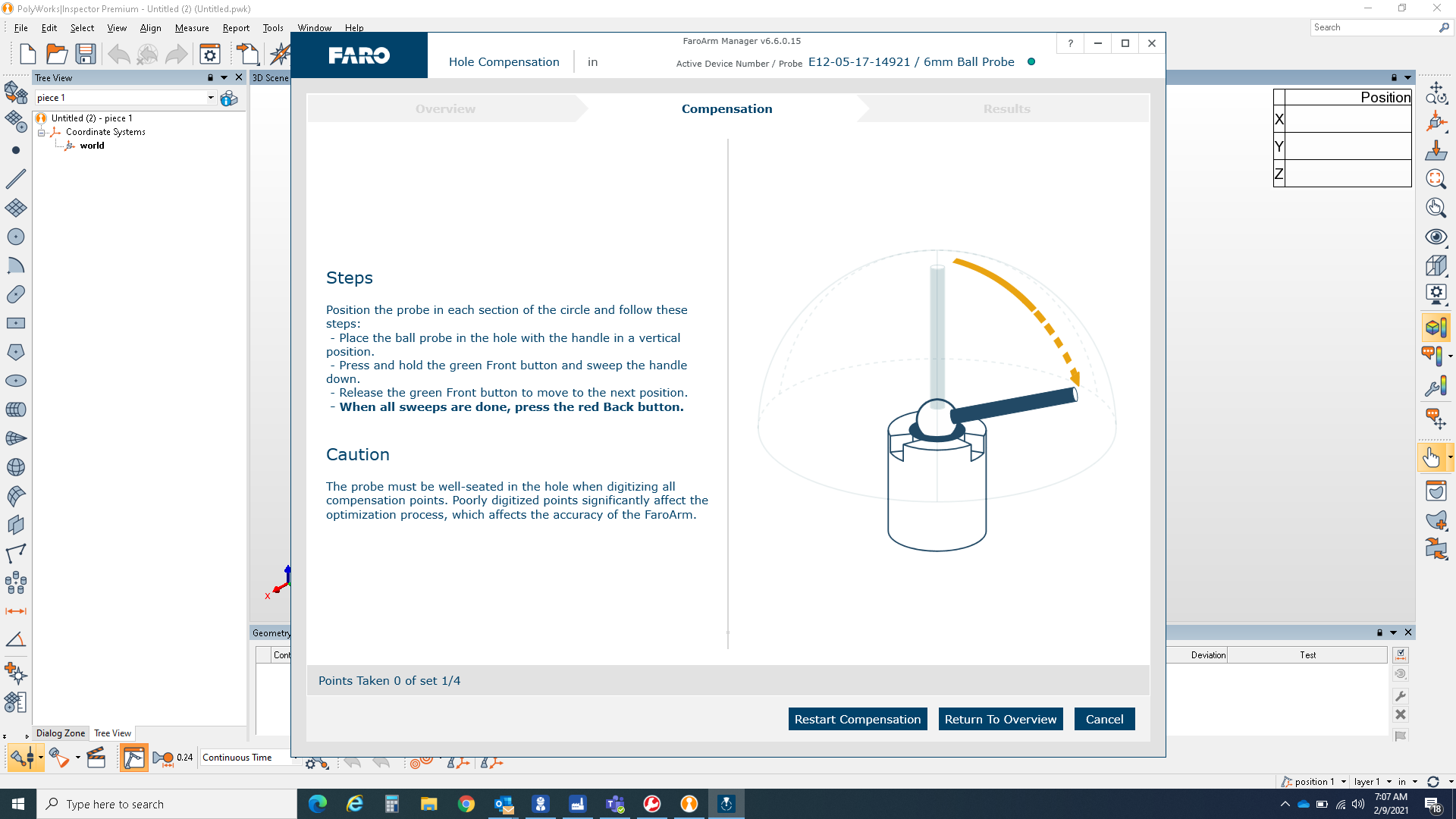Switch to the Dialog Zone tab
The width and height of the screenshot is (1456, 819).
(60, 733)
